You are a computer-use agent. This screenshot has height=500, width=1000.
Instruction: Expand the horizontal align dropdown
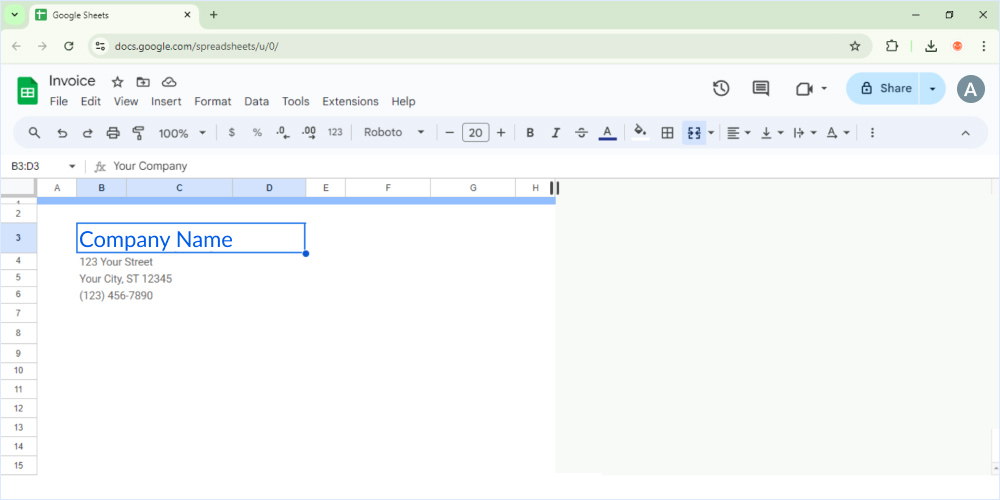pos(738,133)
